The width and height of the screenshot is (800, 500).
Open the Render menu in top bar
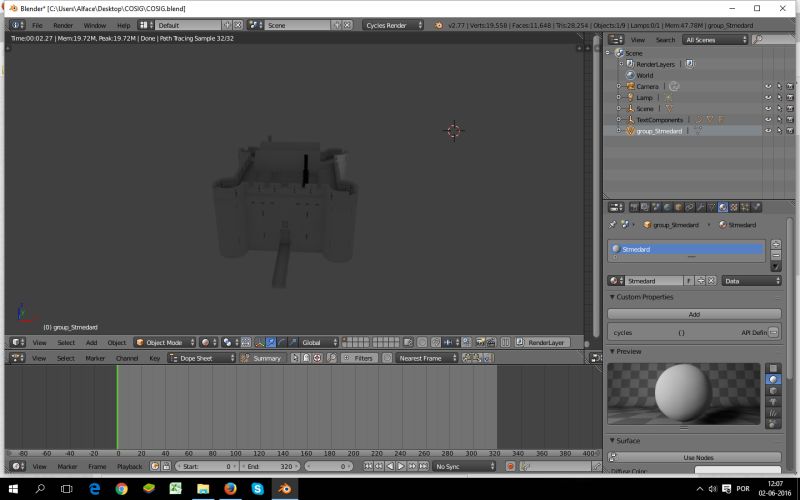(63, 25)
